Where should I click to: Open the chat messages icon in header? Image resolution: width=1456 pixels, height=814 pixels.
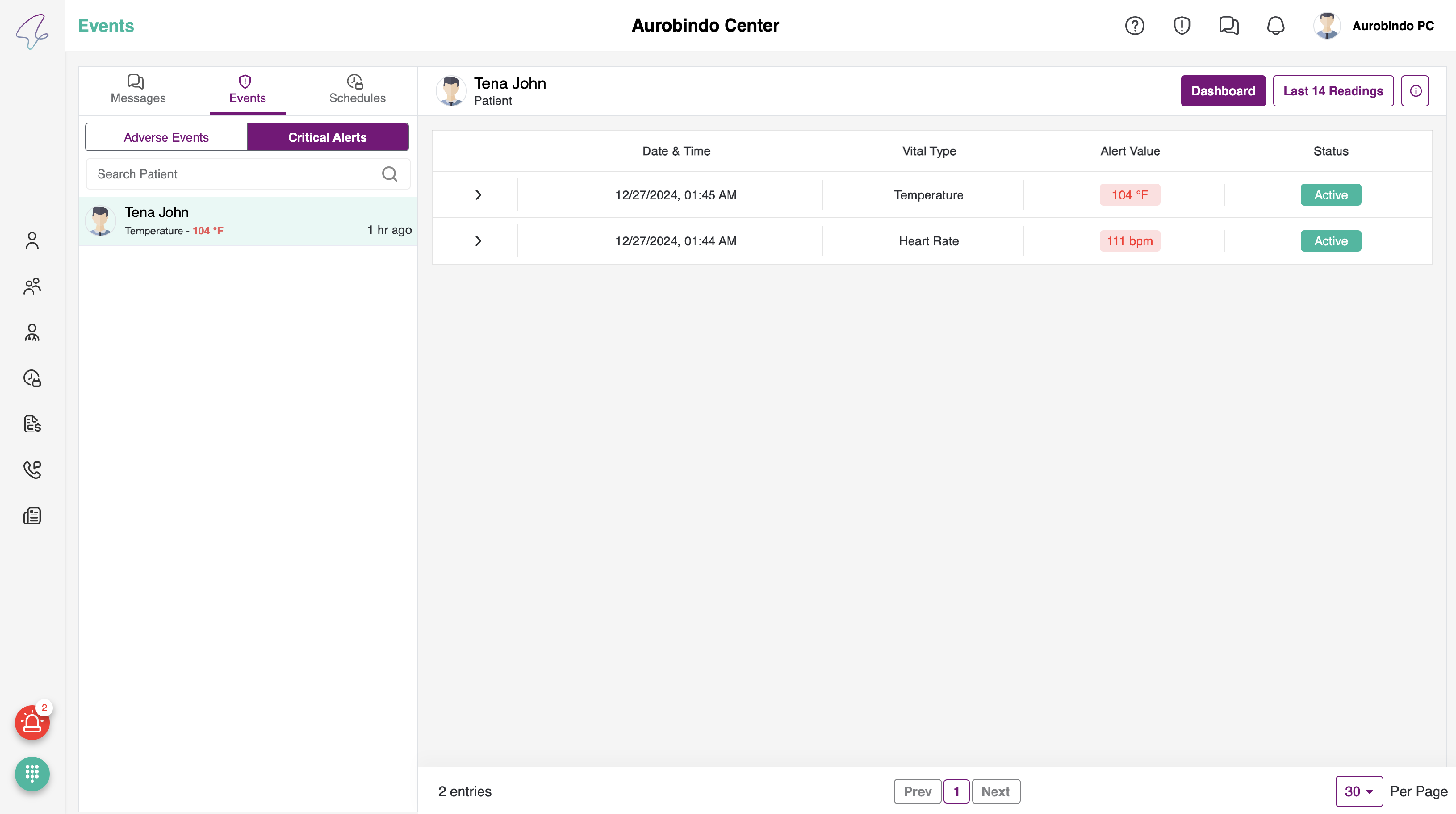[x=1228, y=26]
